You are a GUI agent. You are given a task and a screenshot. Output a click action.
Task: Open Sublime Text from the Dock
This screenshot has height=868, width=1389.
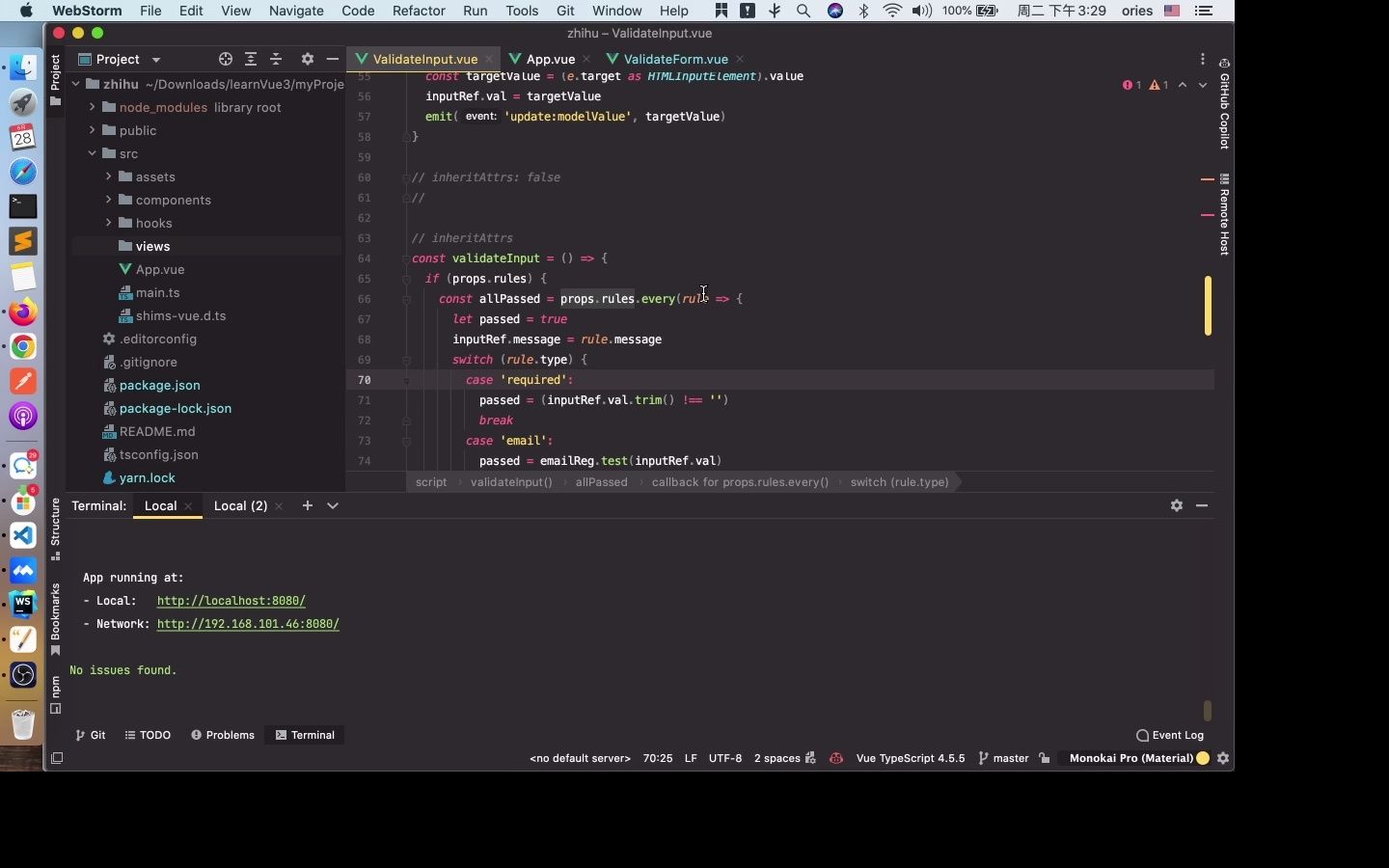click(x=23, y=241)
